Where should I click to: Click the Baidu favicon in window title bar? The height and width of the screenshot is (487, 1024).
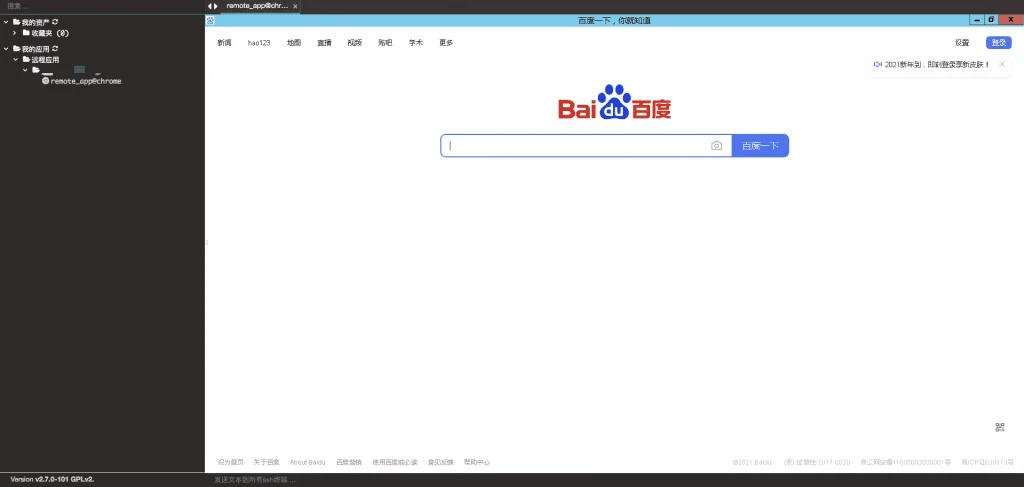[x=210, y=20]
